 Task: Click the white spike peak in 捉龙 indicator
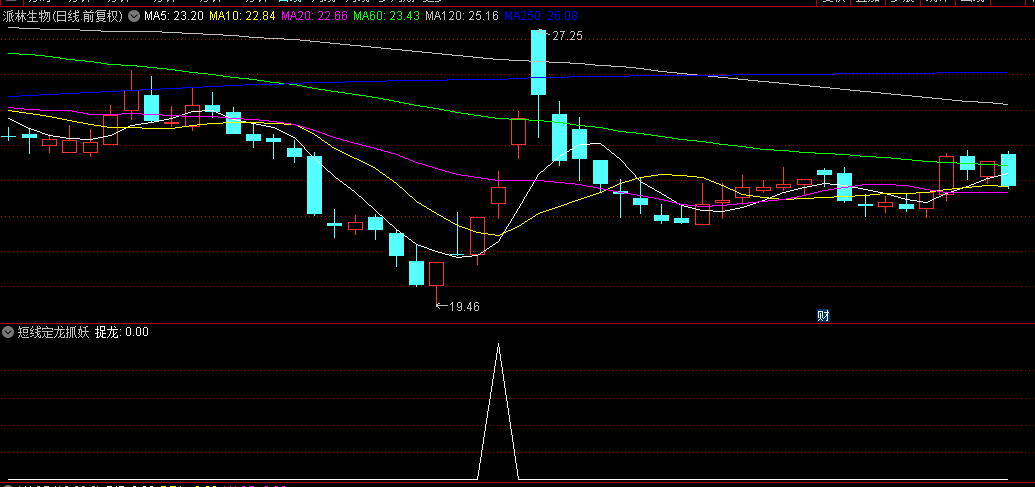coord(498,345)
